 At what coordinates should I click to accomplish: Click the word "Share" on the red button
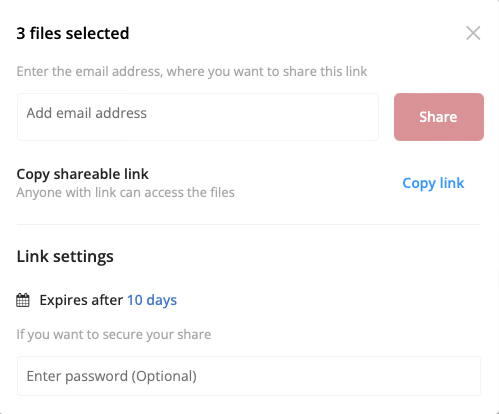438,117
